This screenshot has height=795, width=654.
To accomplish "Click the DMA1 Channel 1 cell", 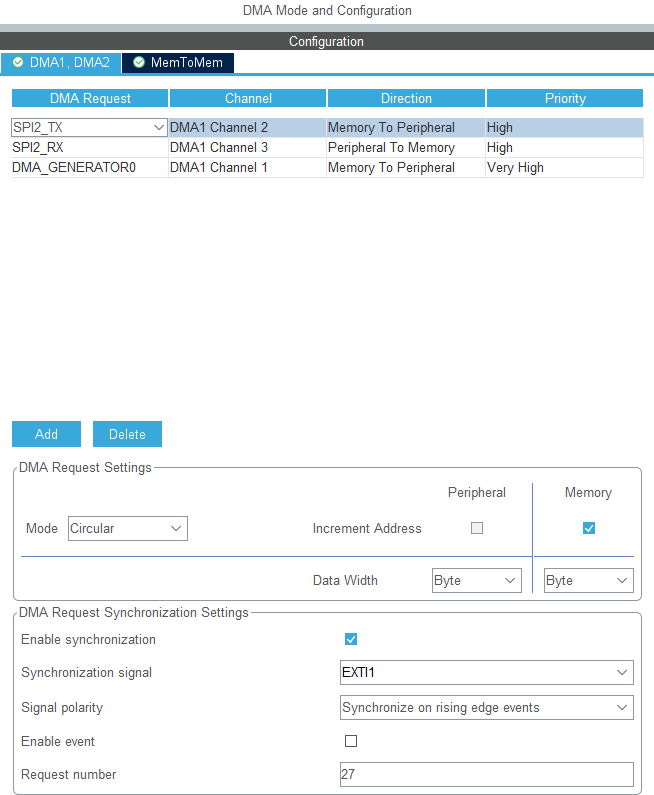I will (x=247, y=168).
